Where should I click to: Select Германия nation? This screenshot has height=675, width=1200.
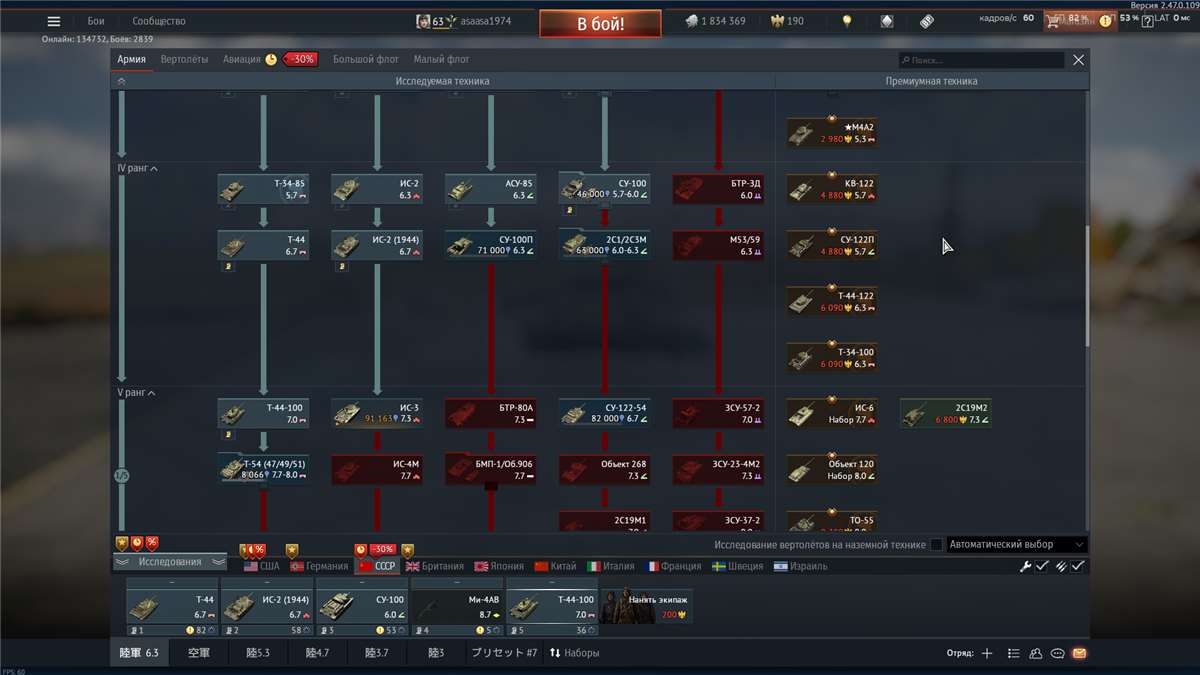point(319,566)
